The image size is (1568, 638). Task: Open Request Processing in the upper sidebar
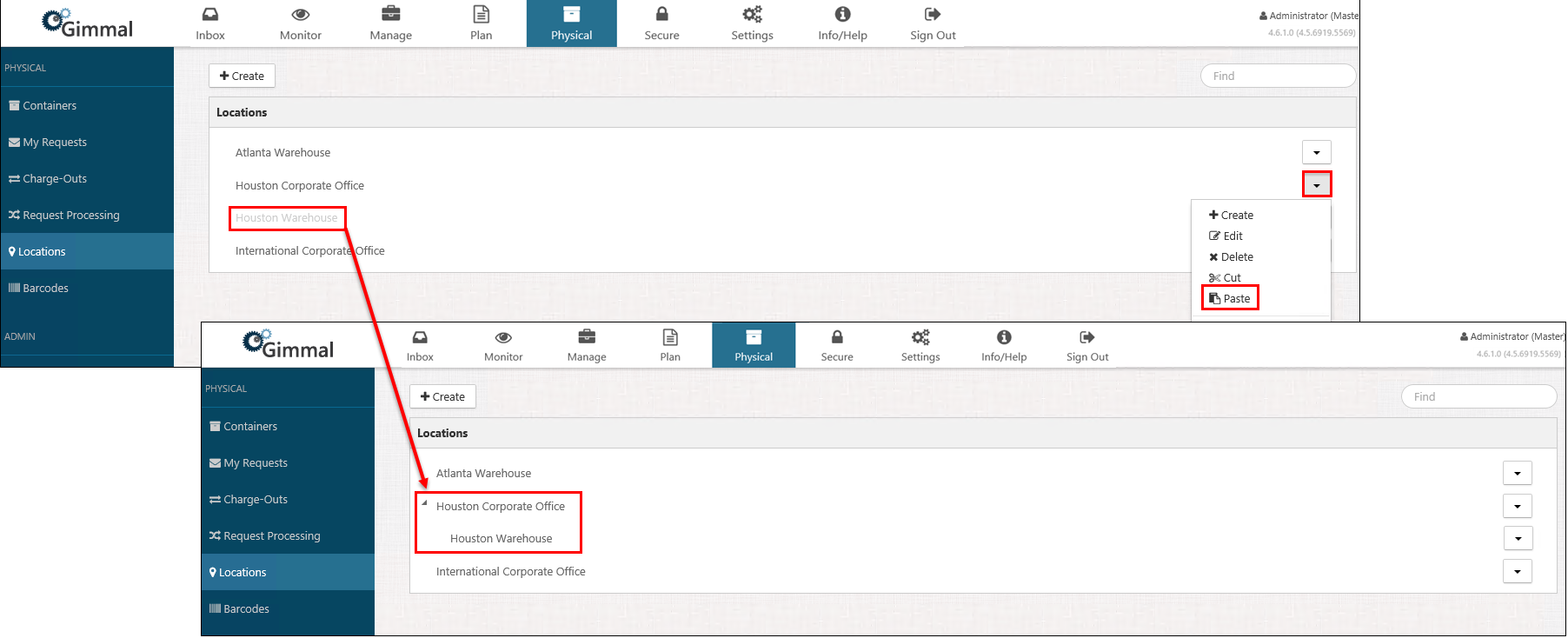(70, 215)
